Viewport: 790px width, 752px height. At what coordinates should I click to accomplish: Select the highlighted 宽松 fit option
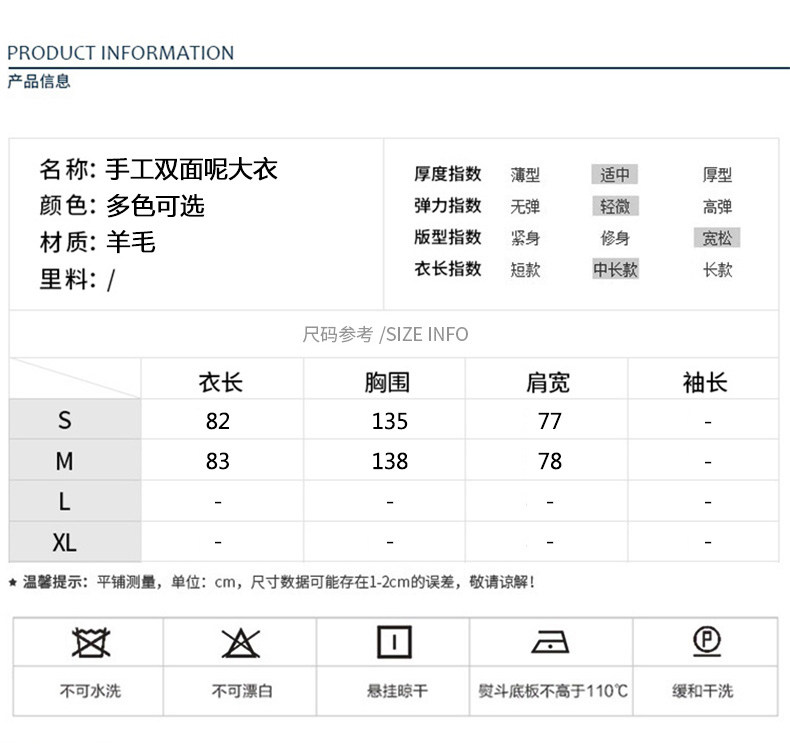(x=717, y=239)
